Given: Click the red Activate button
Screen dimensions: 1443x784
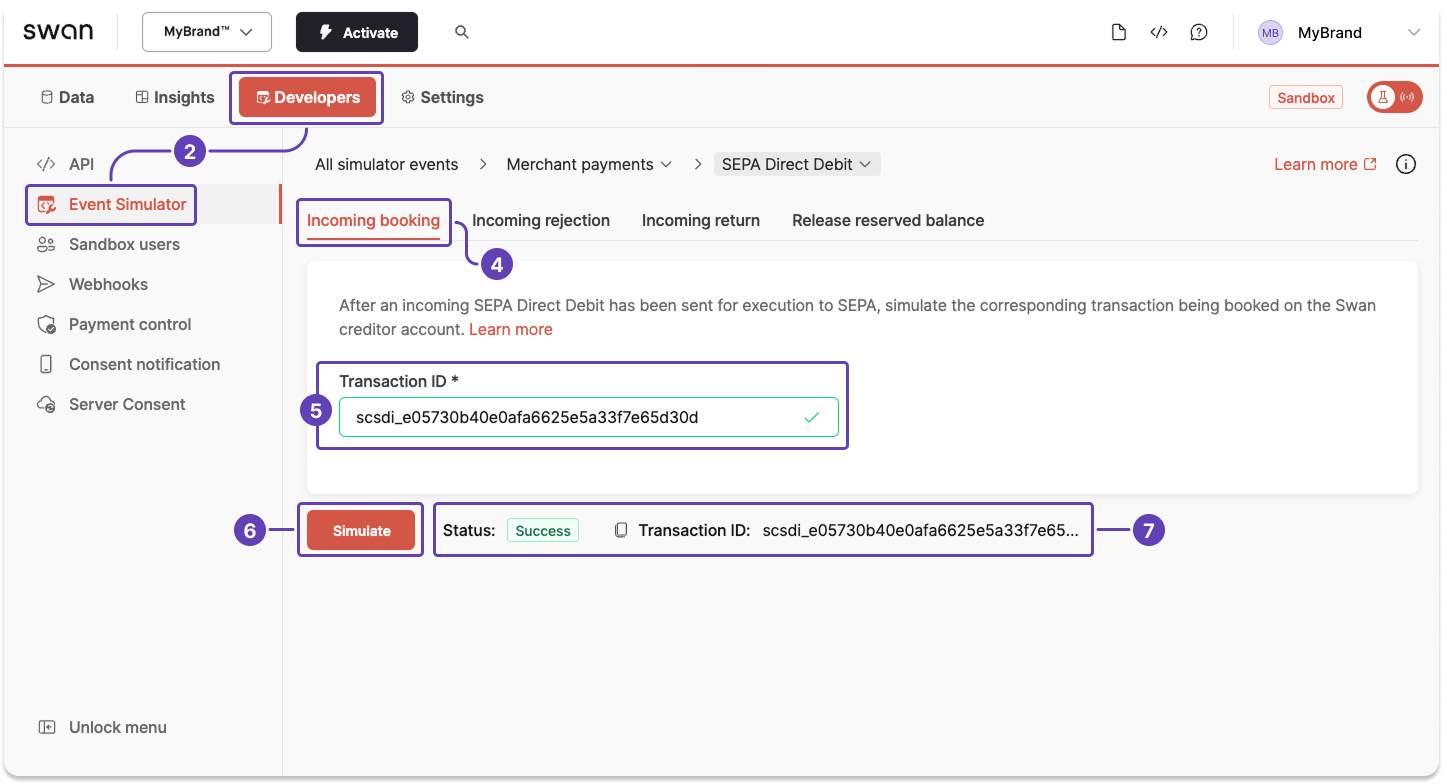Looking at the screenshot, I should point(356,31).
